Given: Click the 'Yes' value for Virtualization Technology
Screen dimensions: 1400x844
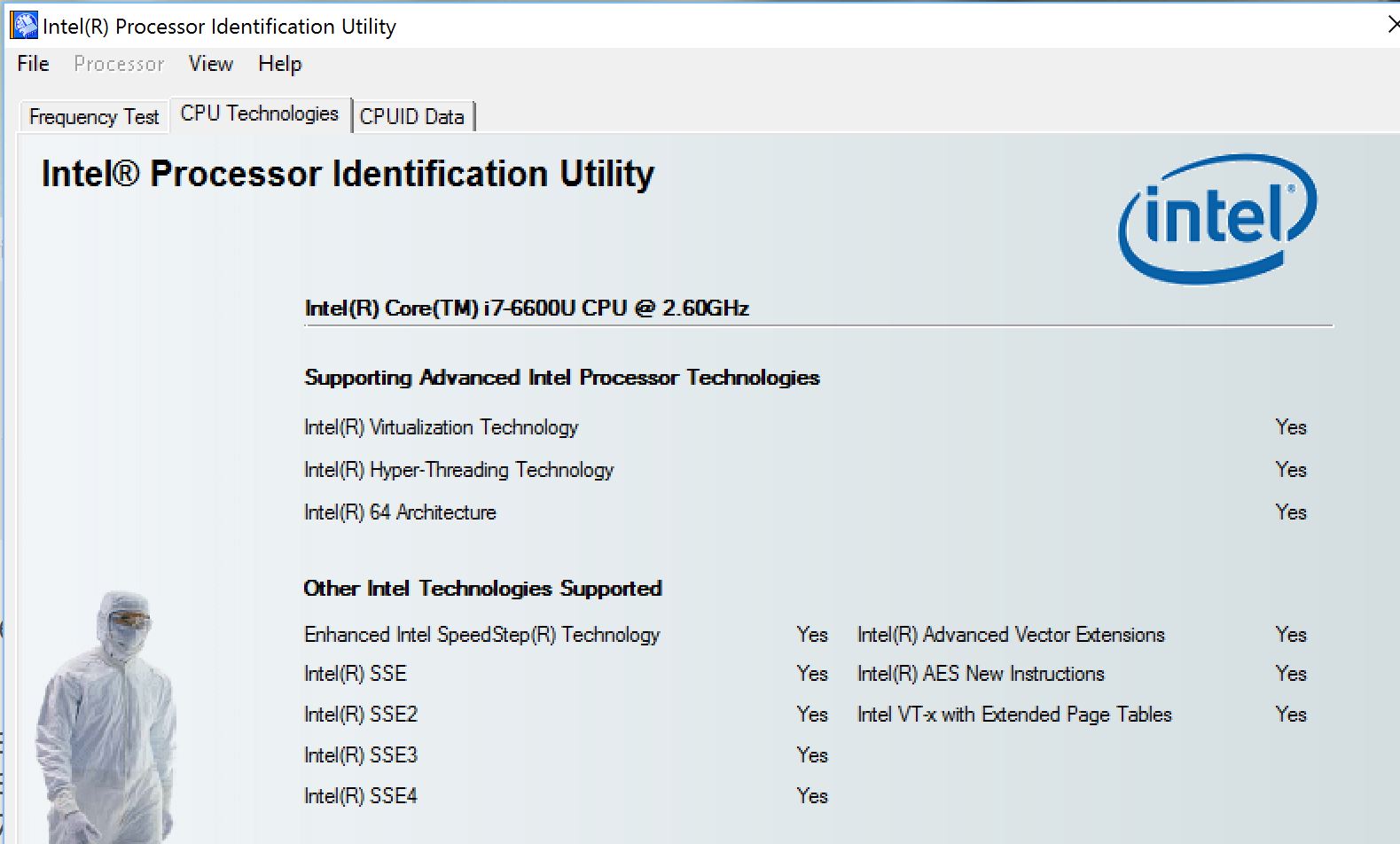Looking at the screenshot, I should (x=1291, y=427).
